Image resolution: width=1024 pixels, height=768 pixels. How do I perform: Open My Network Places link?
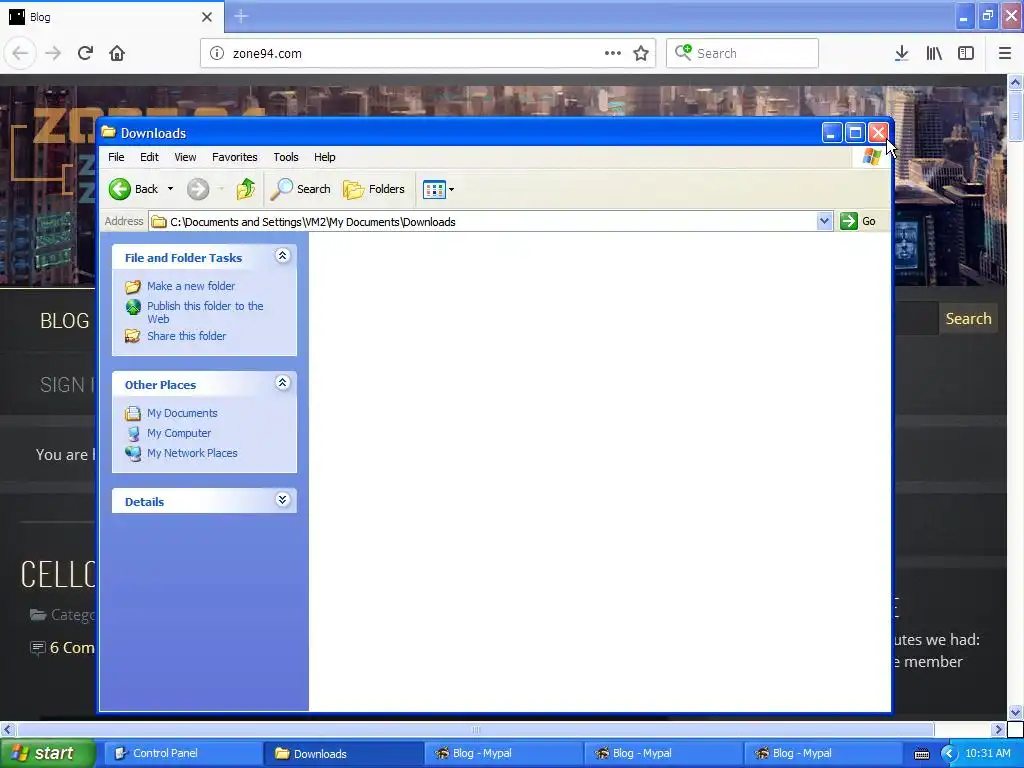(x=192, y=453)
